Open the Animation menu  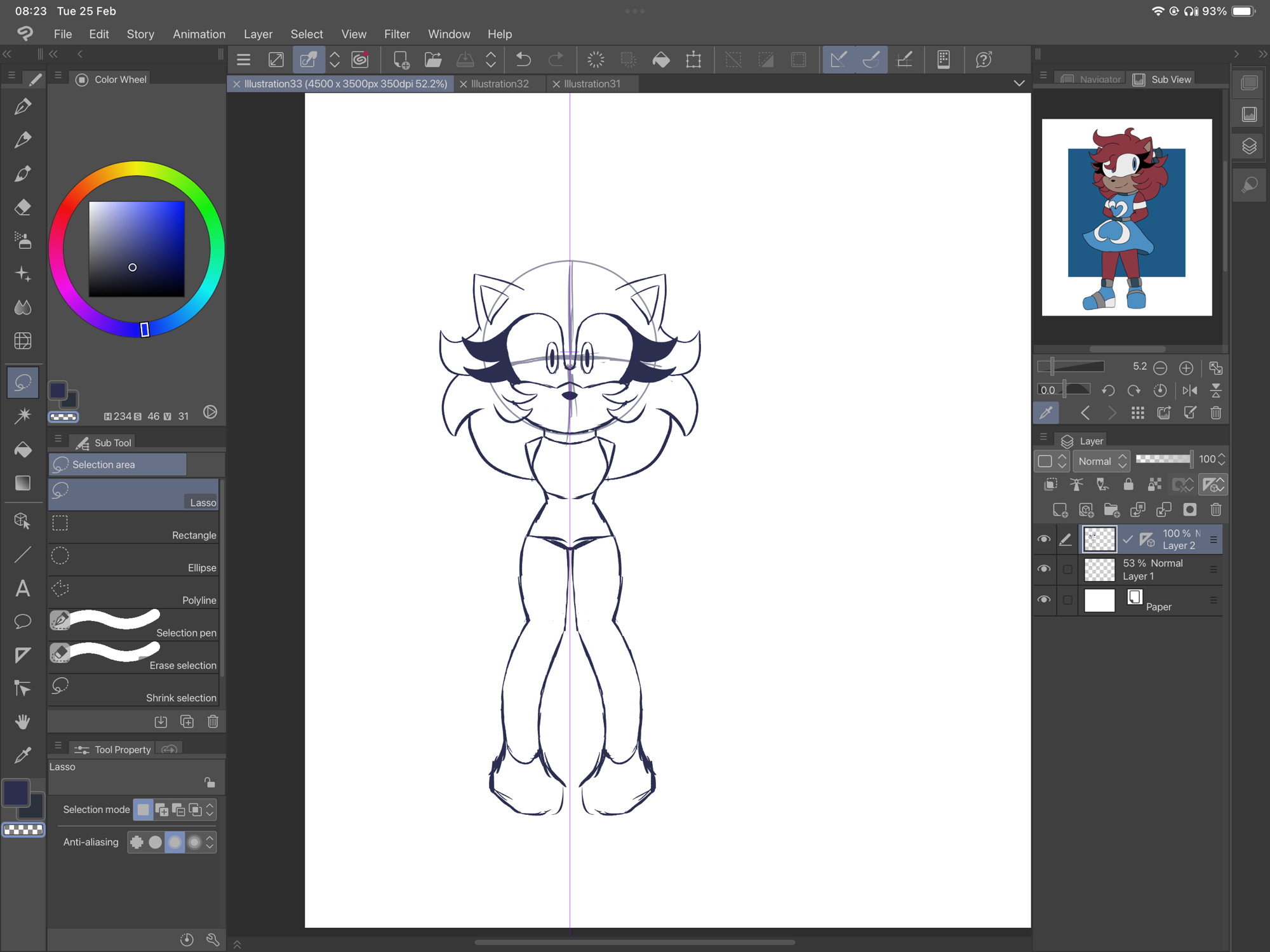[199, 34]
